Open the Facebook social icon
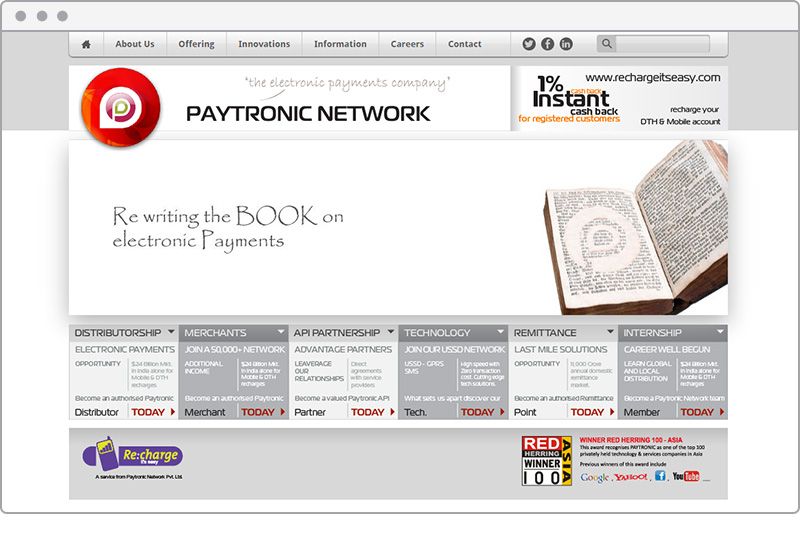The height and width of the screenshot is (560, 800). [x=547, y=44]
